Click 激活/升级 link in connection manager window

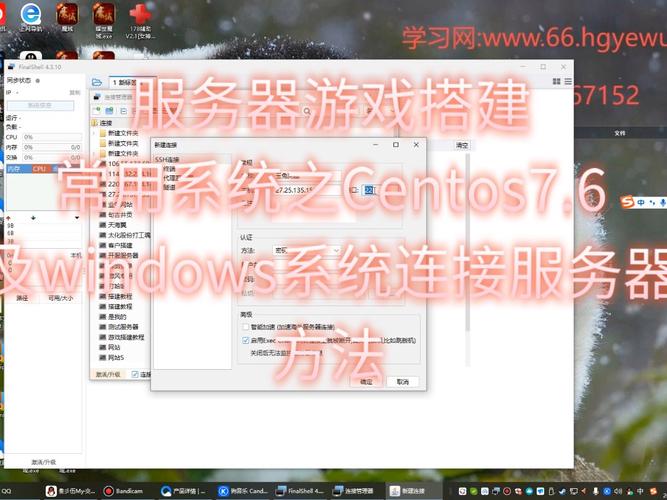click(108, 374)
